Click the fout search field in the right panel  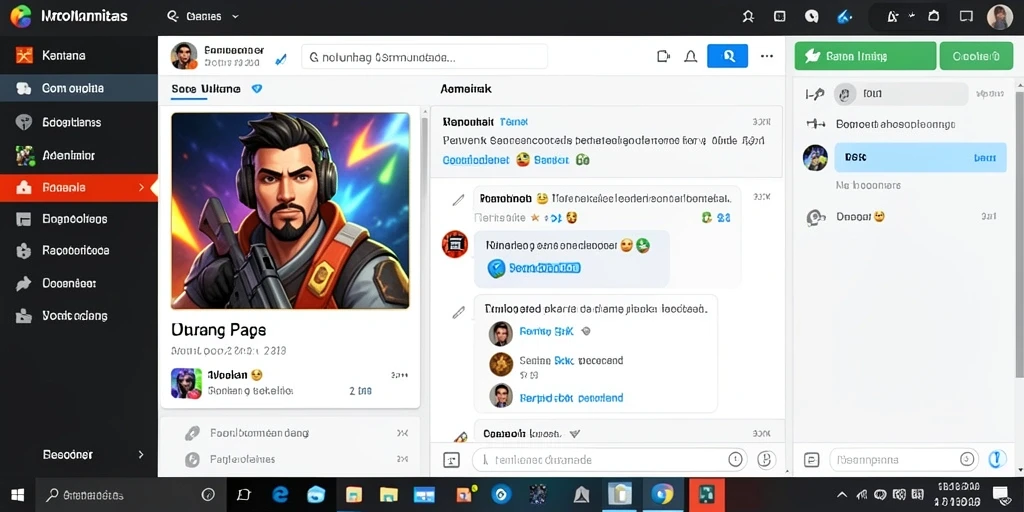[x=901, y=94]
